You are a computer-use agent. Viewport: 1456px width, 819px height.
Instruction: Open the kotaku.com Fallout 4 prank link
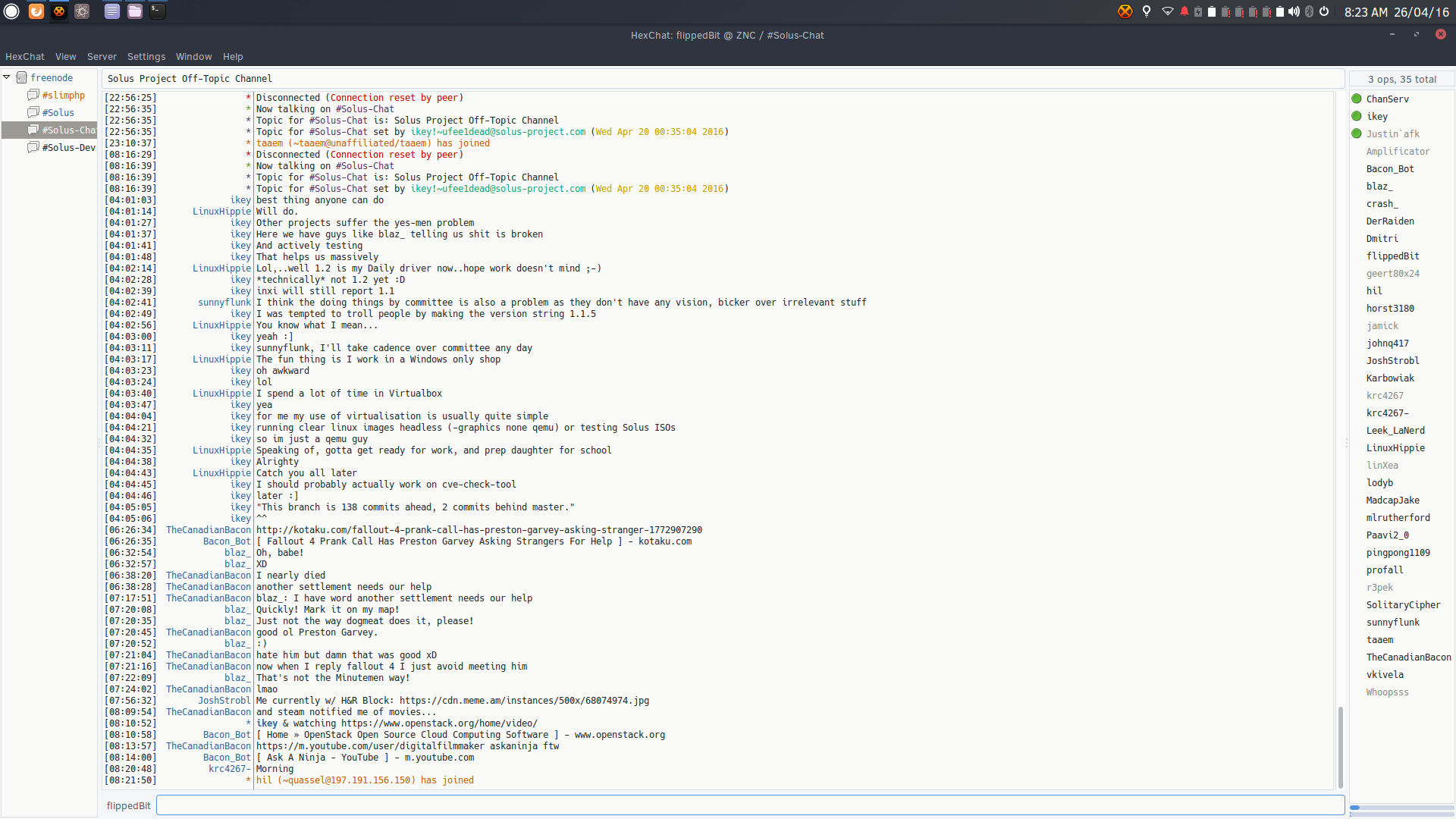(479, 530)
